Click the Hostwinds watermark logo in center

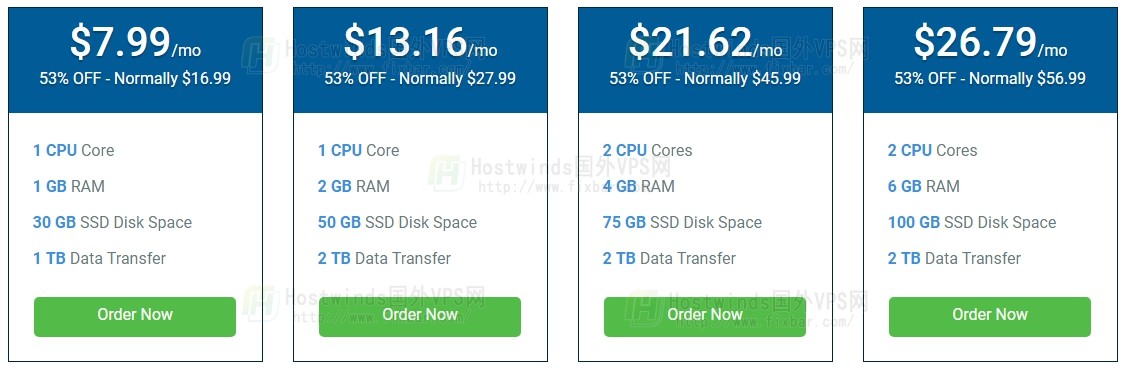click(x=447, y=172)
